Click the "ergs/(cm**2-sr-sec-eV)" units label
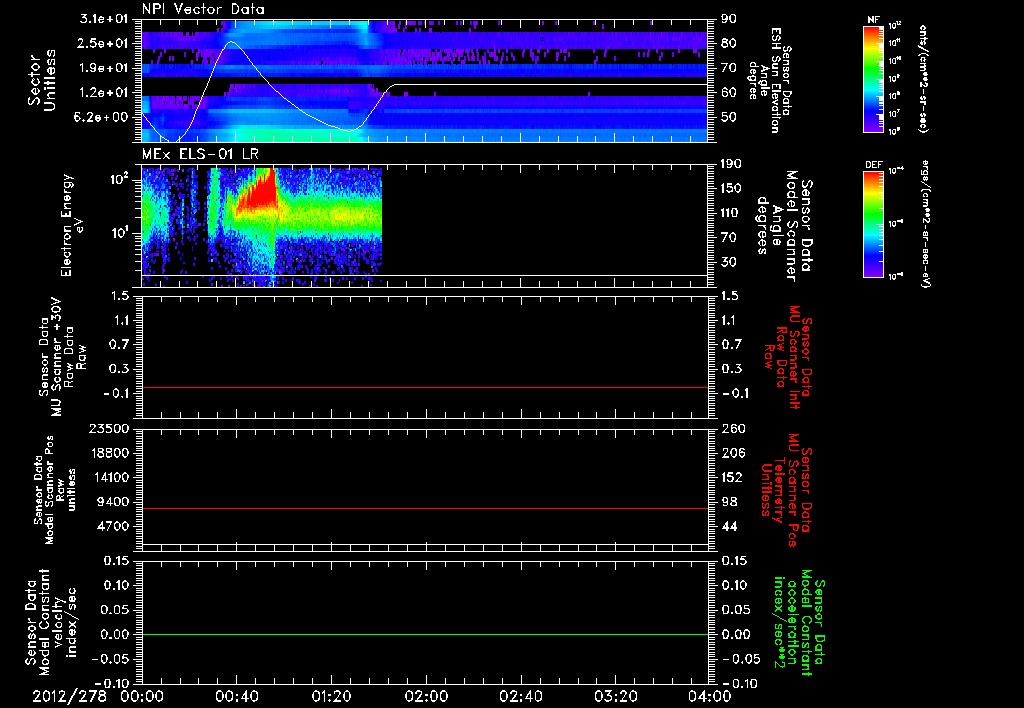The width and height of the screenshot is (1024, 708). click(924, 223)
